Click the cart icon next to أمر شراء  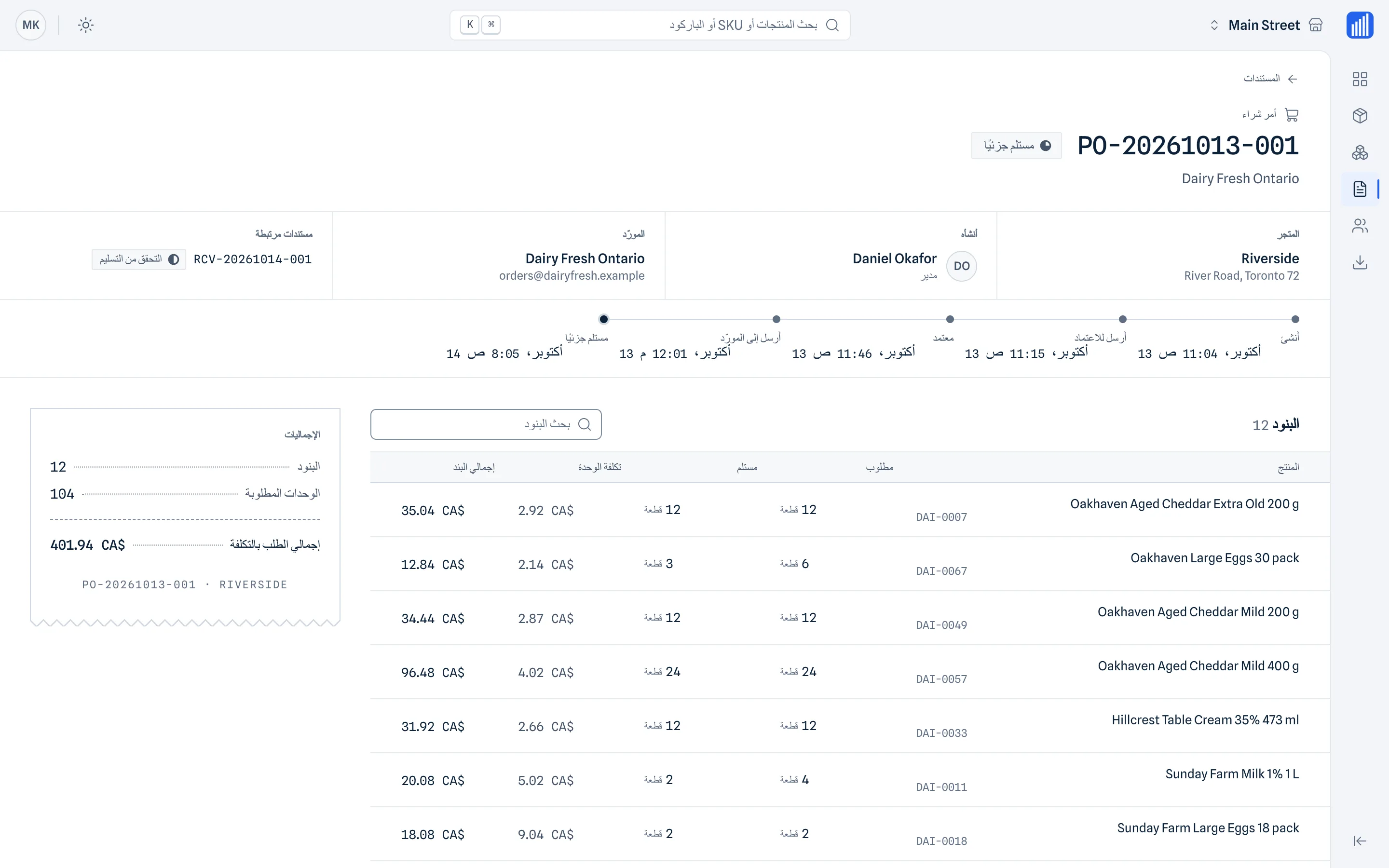[x=1292, y=115]
